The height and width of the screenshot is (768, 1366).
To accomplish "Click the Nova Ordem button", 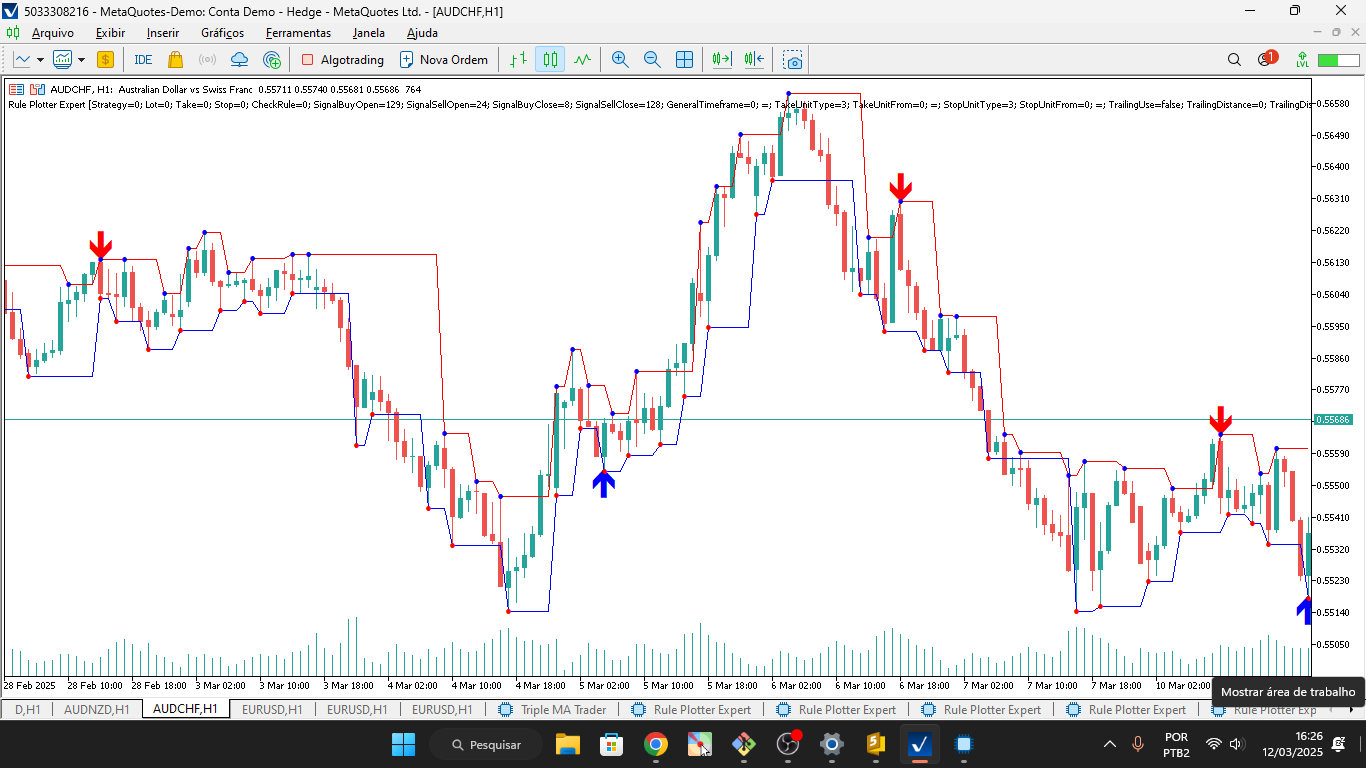I will click(444, 59).
